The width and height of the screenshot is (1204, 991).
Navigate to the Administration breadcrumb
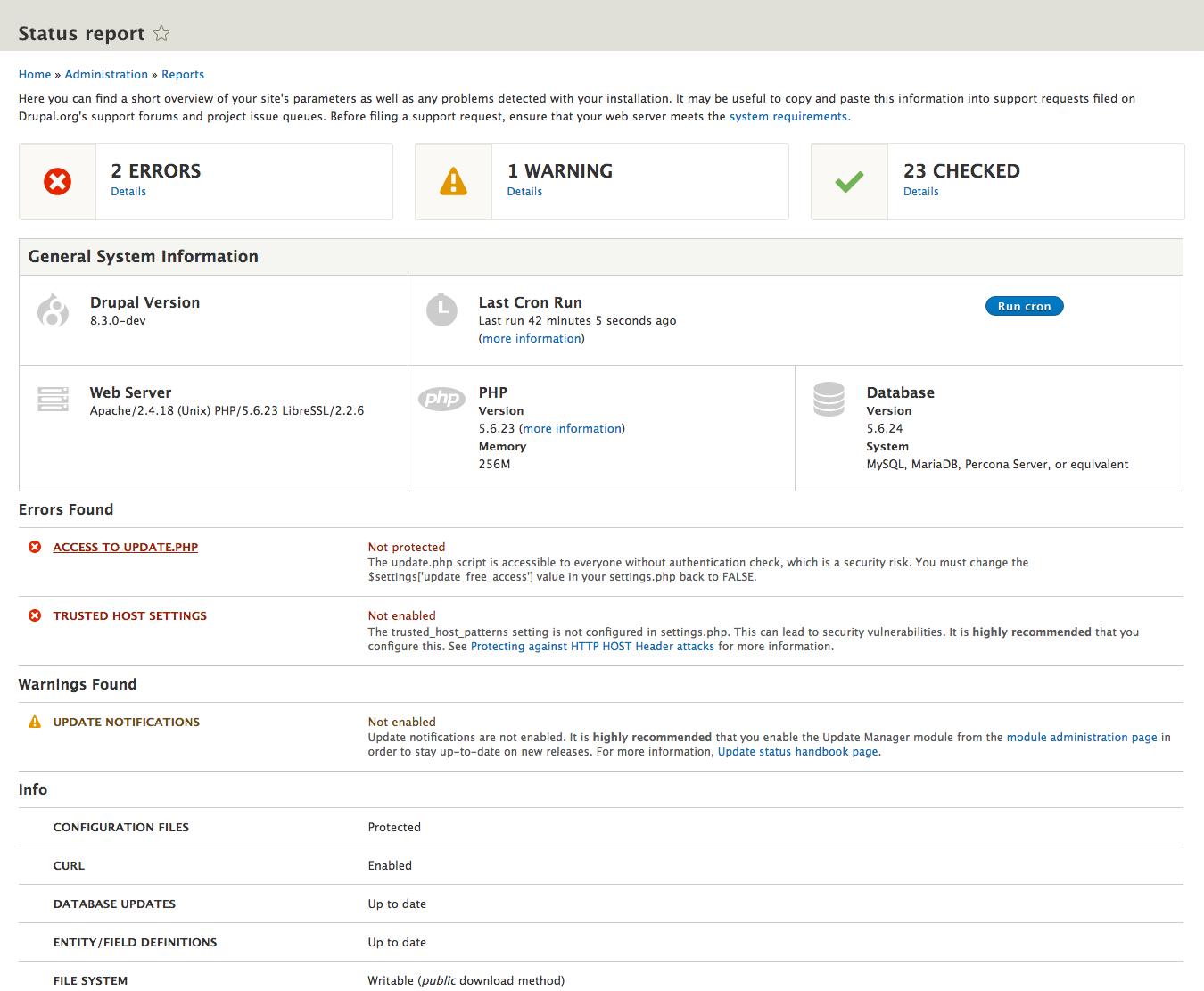click(x=106, y=75)
